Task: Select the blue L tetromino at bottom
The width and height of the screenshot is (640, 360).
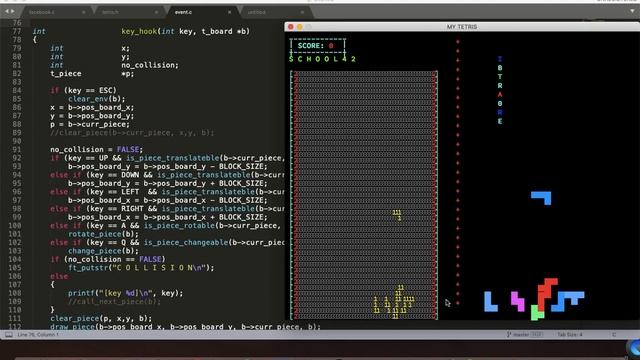Action: click(491, 302)
